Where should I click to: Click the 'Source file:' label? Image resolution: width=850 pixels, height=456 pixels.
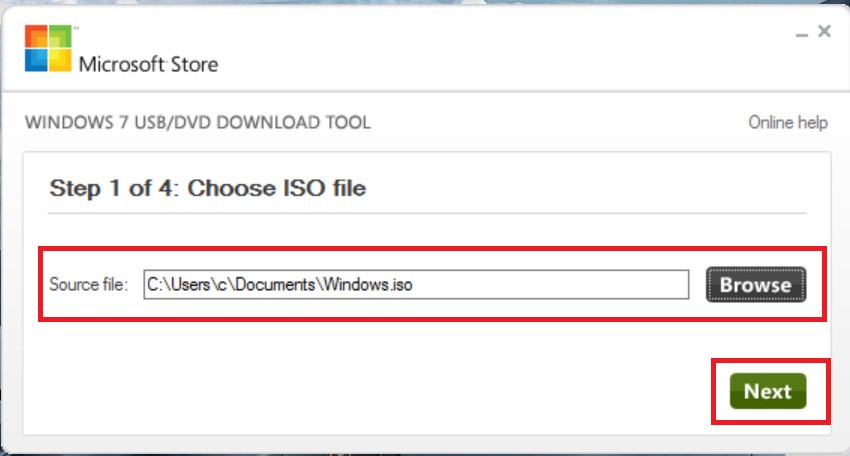[88, 285]
